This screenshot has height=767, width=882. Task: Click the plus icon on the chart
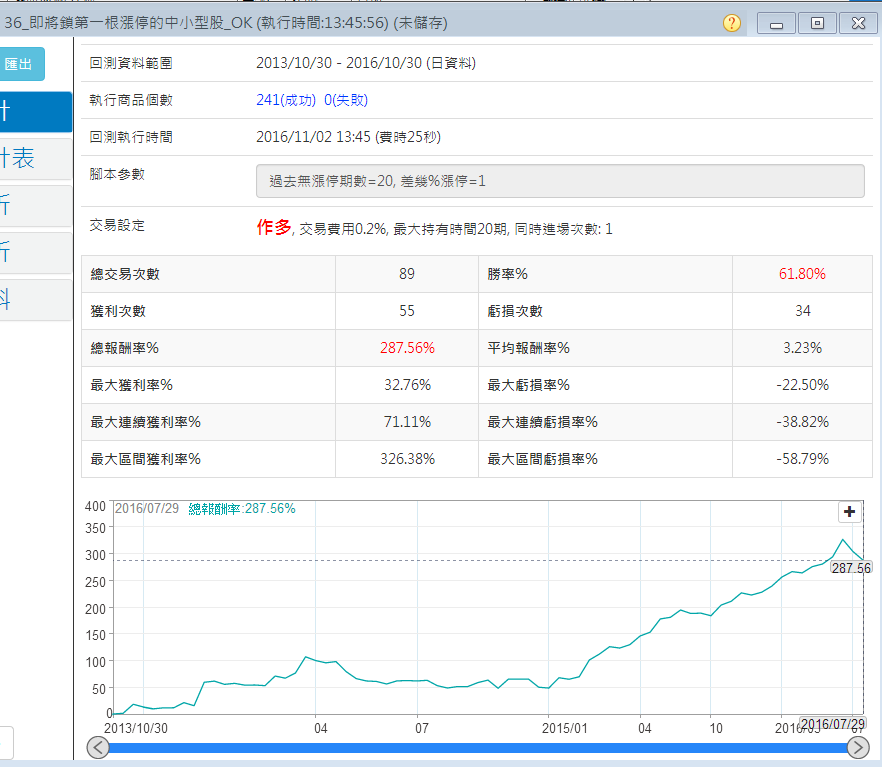(850, 512)
